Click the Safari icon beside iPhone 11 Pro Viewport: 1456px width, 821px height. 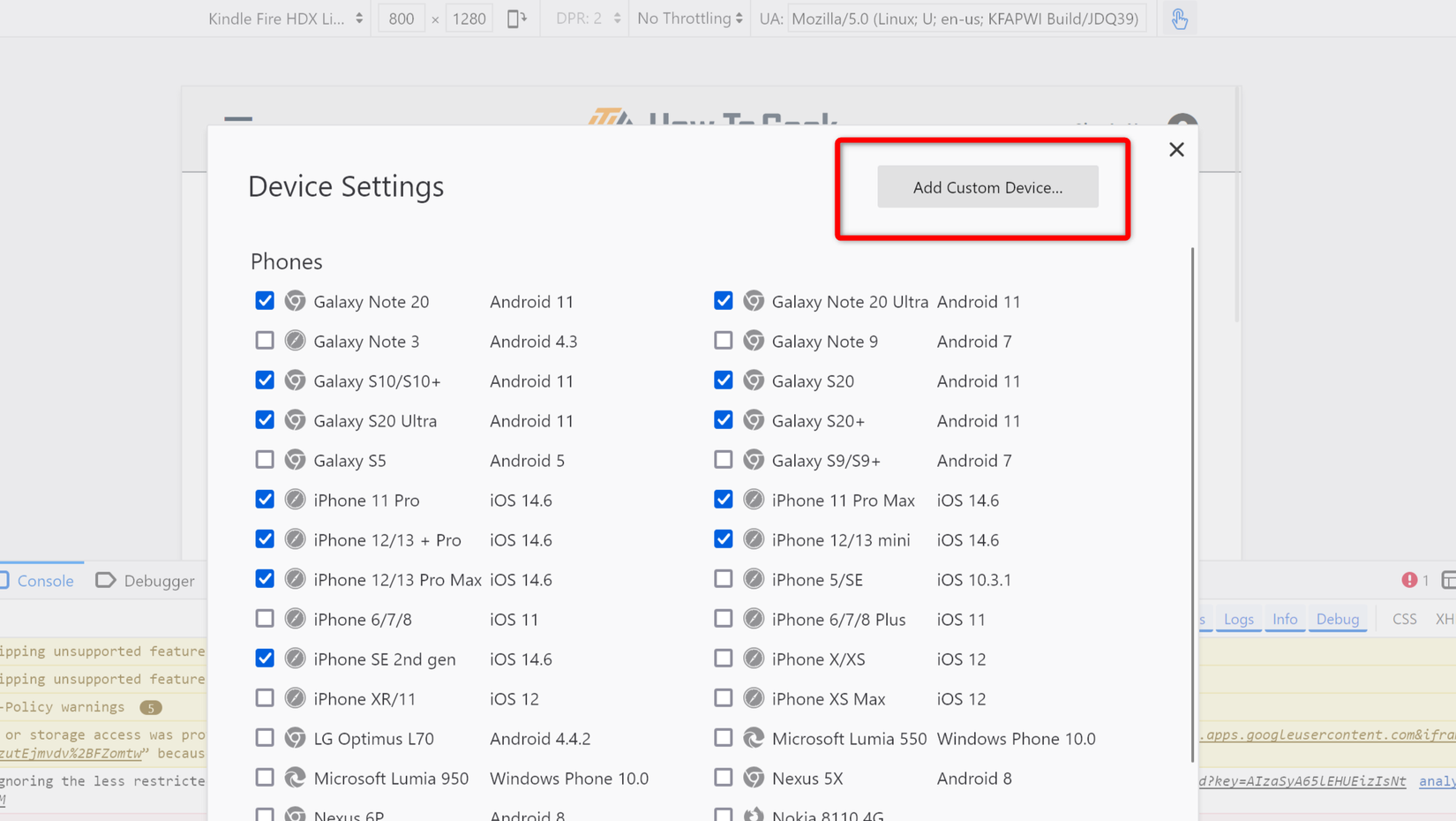(295, 499)
